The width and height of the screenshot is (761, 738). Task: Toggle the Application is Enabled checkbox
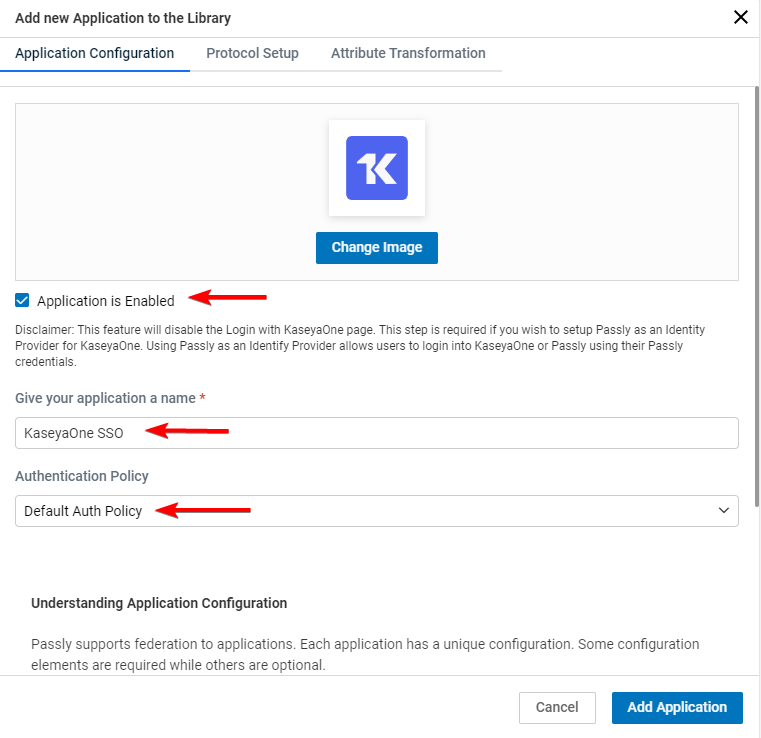pos(22,300)
